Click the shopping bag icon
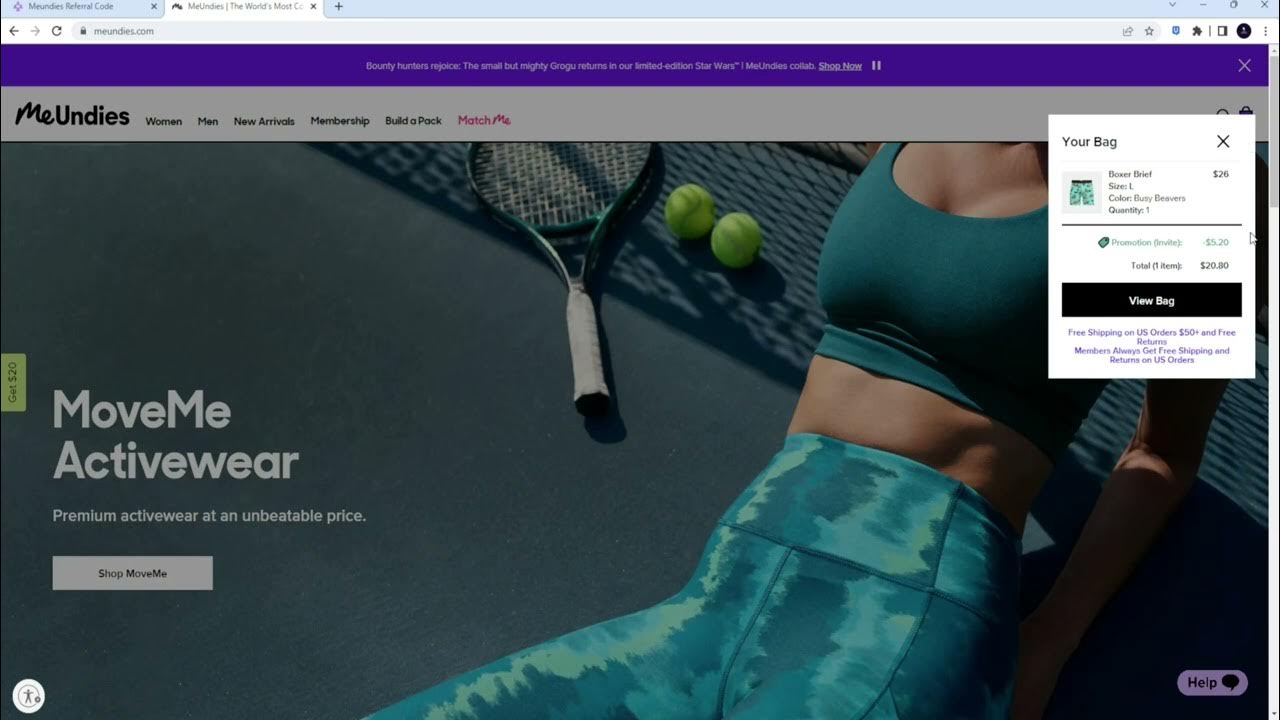This screenshot has height=720, width=1280. click(x=1246, y=114)
